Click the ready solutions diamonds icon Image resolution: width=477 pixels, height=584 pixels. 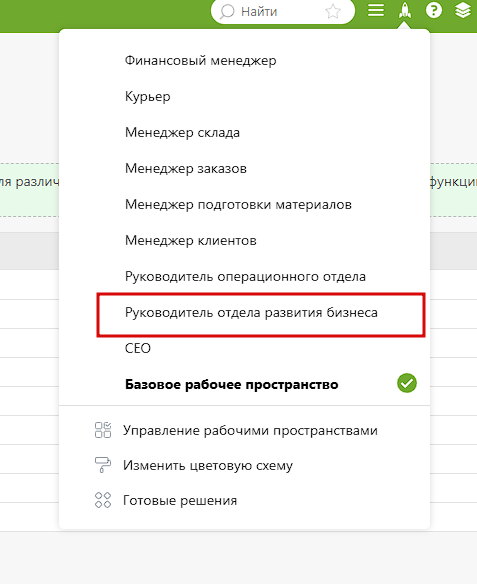point(103,500)
